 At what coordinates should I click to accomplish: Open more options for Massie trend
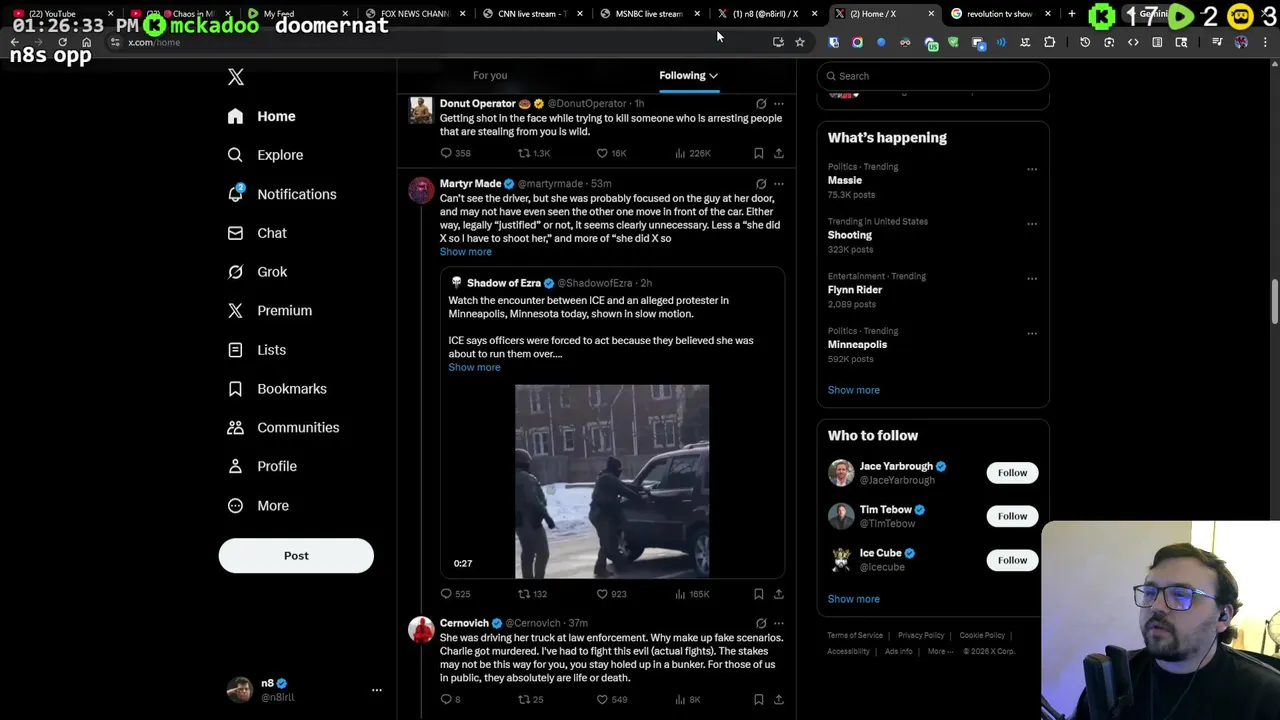click(1032, 169)
